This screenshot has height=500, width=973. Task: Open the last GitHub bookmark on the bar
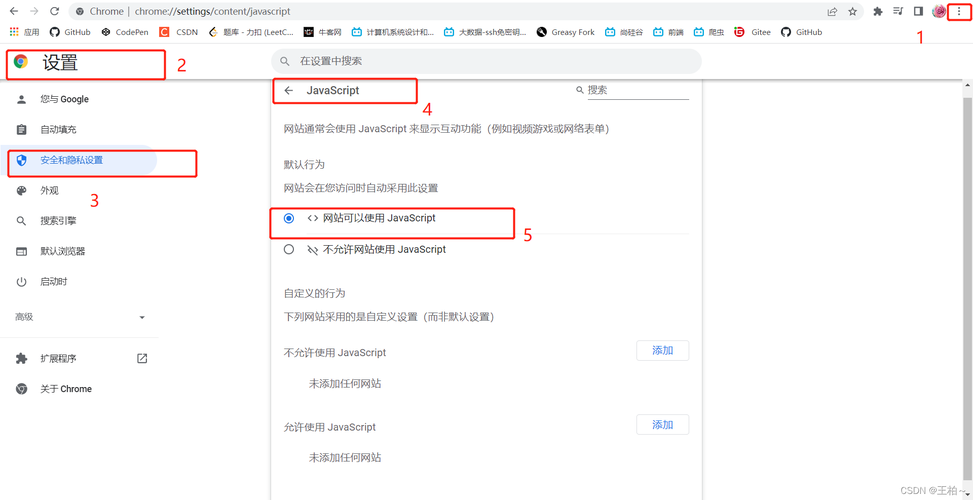pos(801,32)
